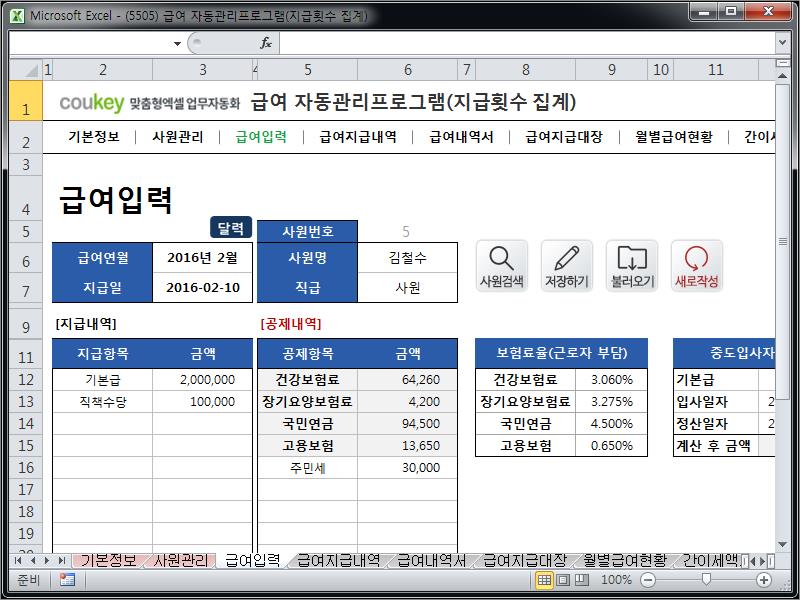Open the 급여지급내역 sheet tab
800x600 pixels.
(x=338, y=561)
